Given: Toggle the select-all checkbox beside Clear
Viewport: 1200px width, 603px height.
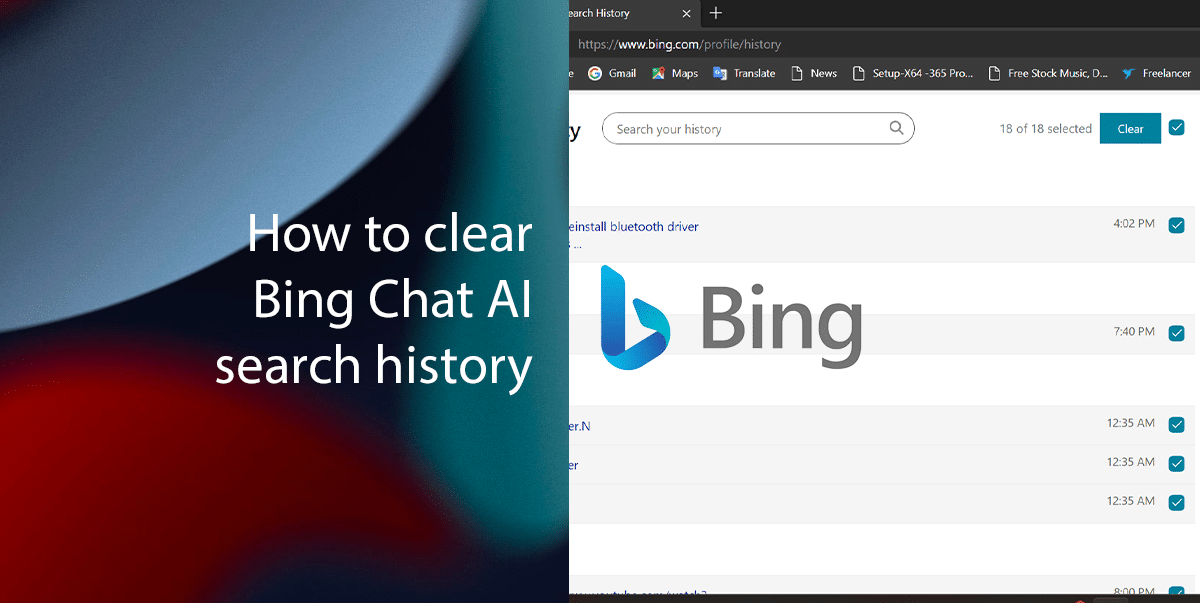Looking at the screenshot, I should (x=1176, y=128).
